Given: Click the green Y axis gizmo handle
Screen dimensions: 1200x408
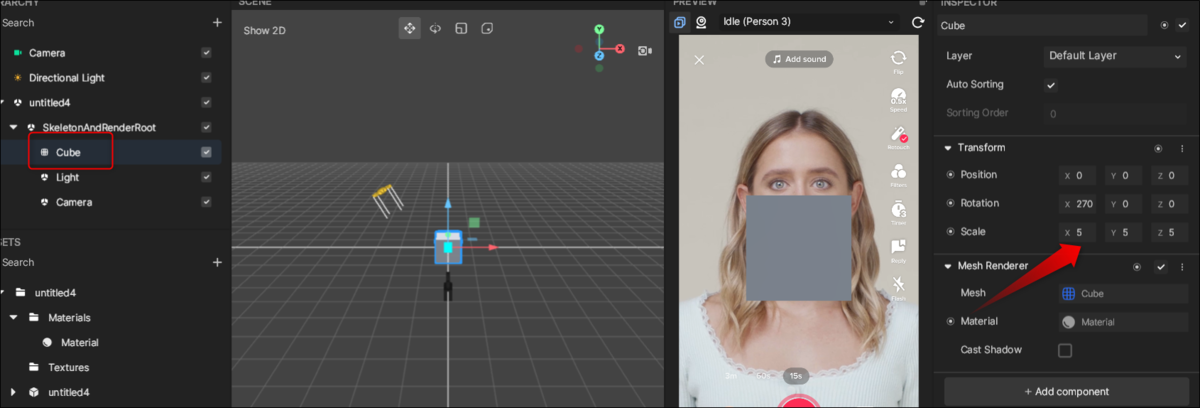Looking at the screenshot, I should click(x=598, y=30).
